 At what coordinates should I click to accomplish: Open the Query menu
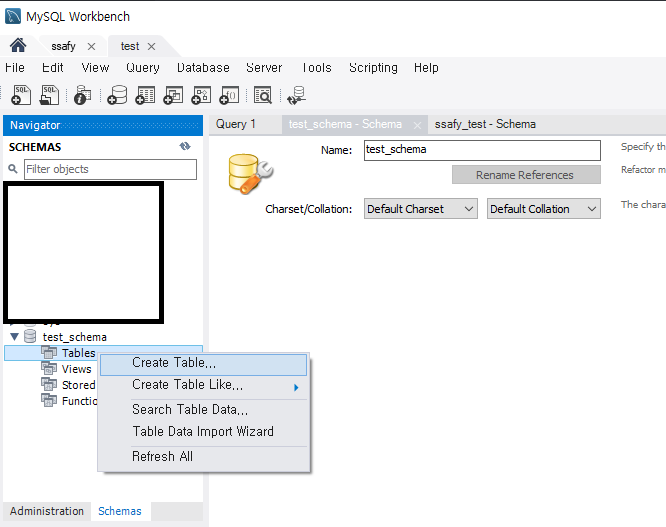[143, 68]
